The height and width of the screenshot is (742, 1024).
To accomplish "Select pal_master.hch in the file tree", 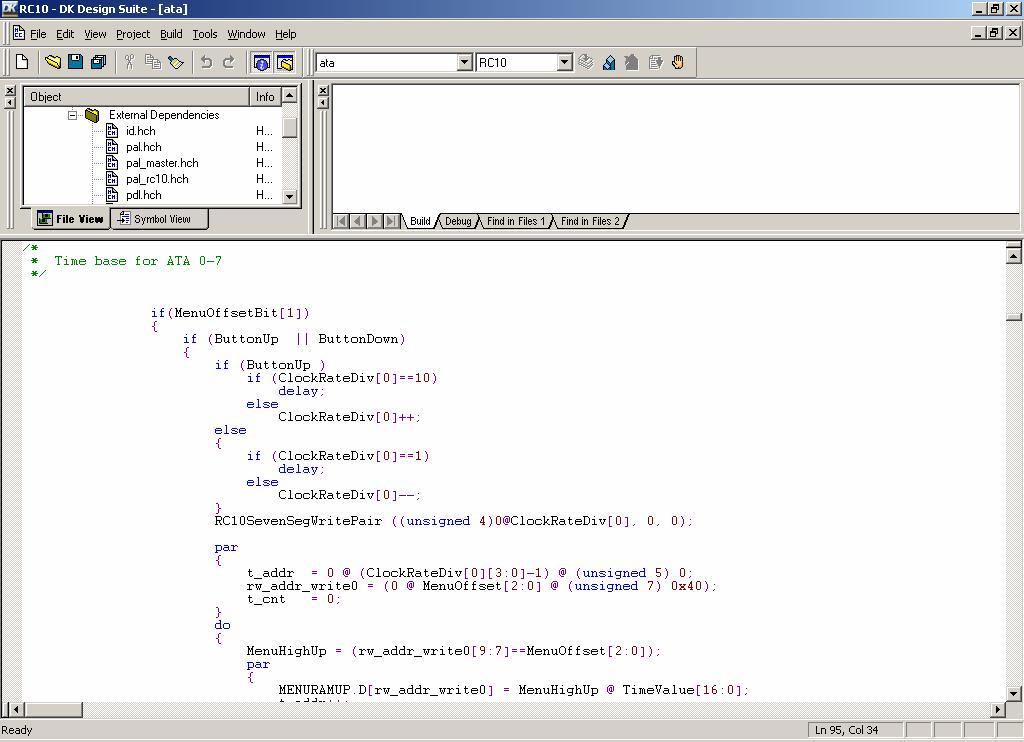I will 162,163.
